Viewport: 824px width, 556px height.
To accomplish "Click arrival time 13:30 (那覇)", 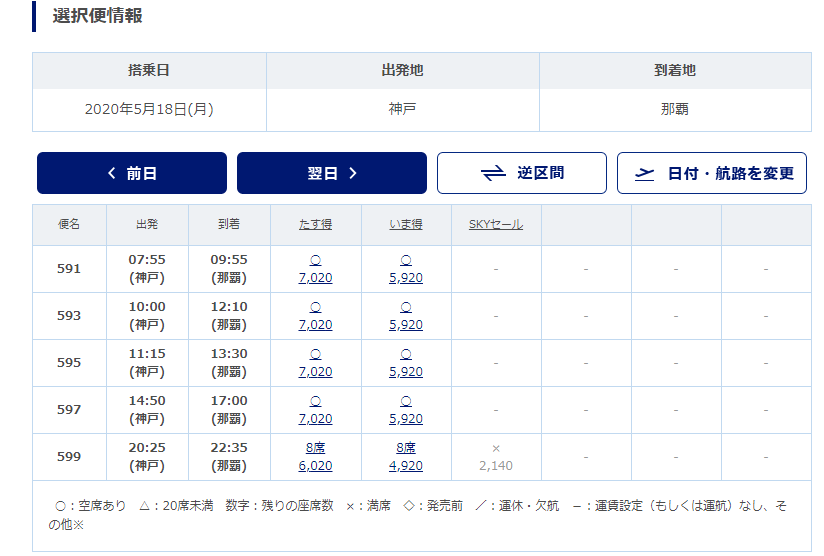I will click(229, 363).
